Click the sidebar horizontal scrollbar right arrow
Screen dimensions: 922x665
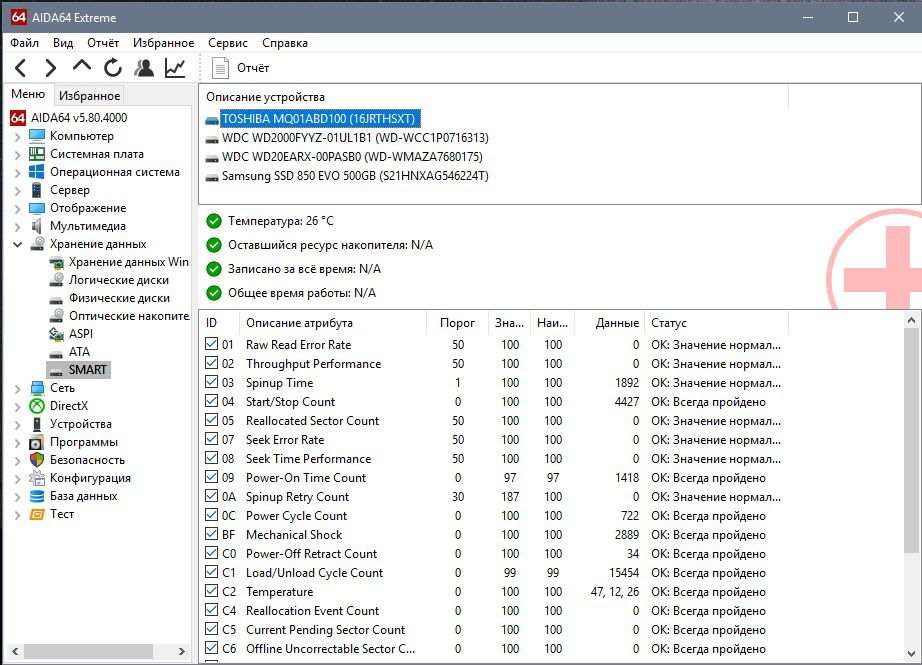pos(182,651)
